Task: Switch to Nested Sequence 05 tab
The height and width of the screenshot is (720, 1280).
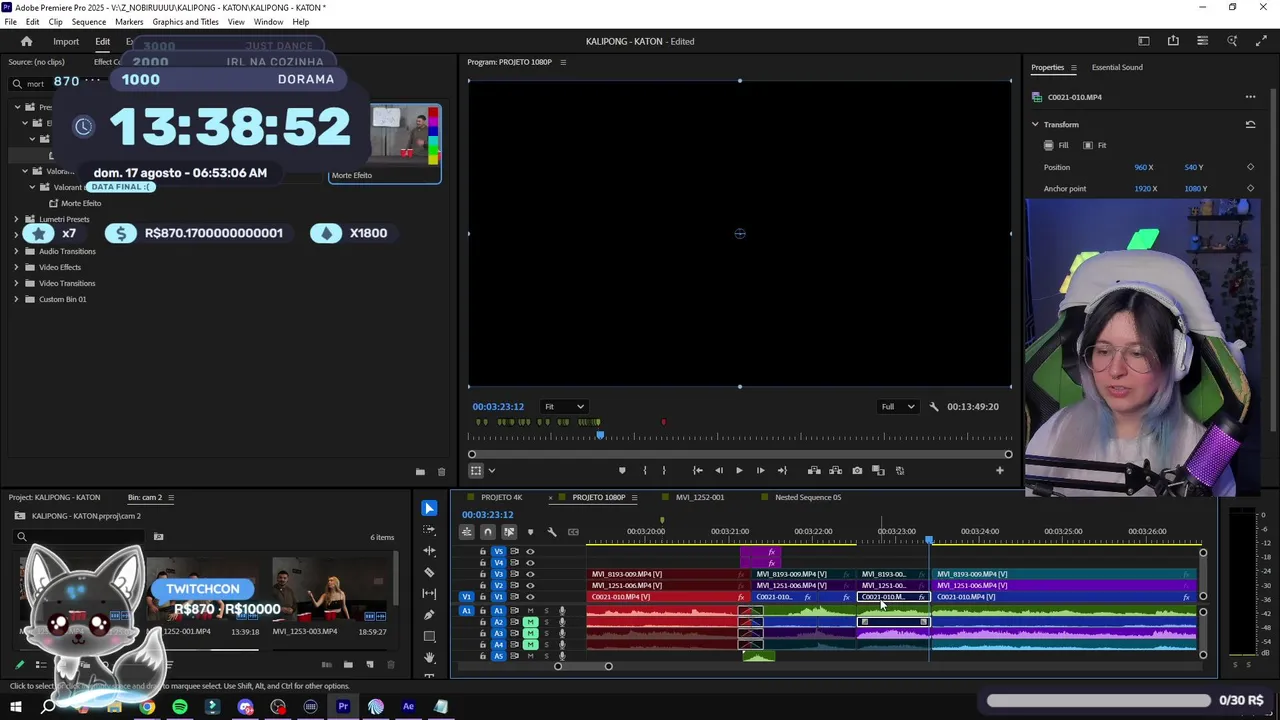Action: [x=810, y=498]
